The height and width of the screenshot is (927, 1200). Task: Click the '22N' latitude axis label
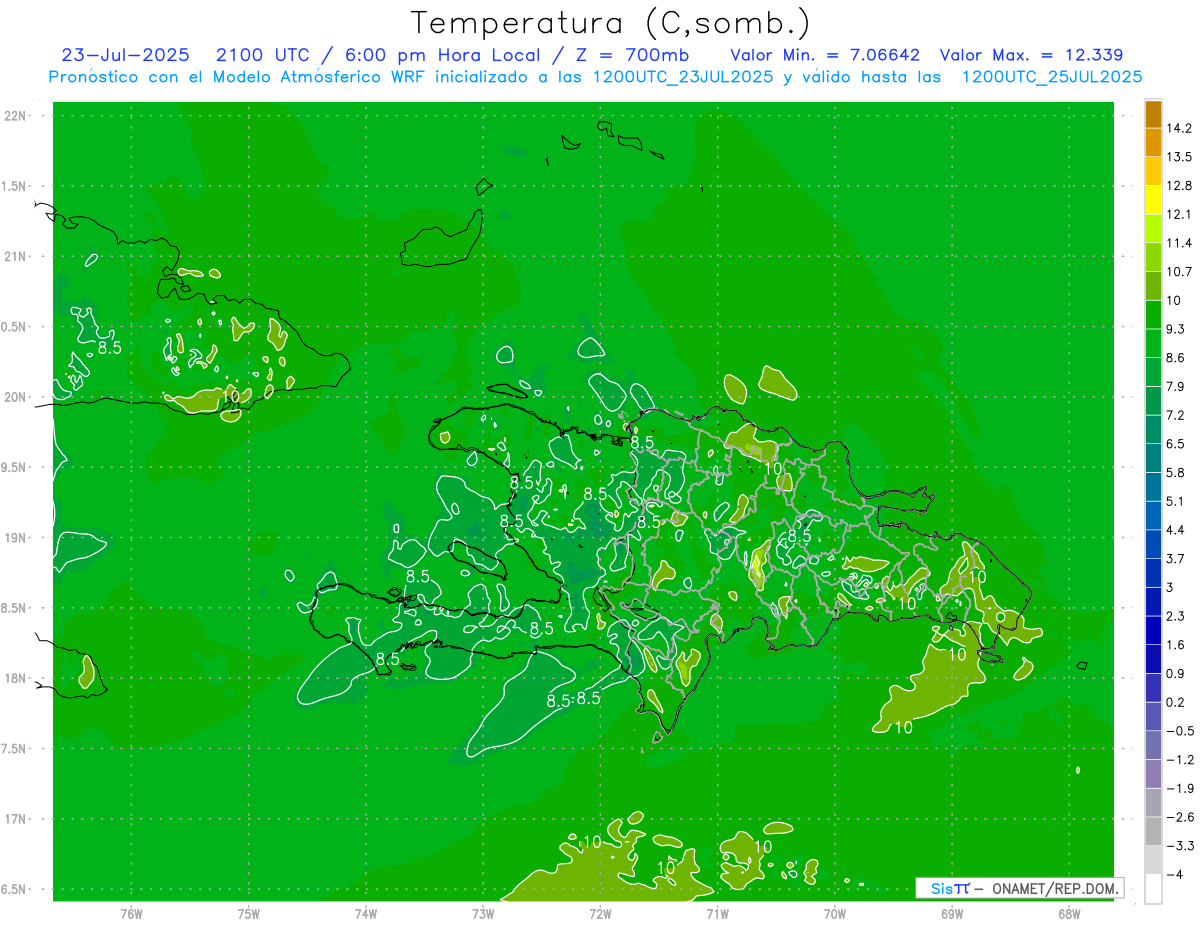click(x=16, y=116)
